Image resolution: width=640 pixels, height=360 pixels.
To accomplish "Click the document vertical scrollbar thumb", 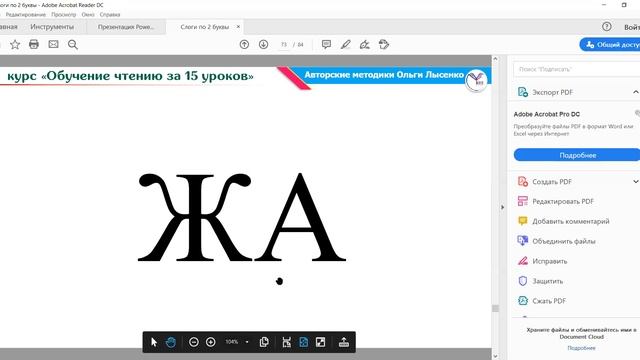I will pyautogui.click(x=495, y=308).
